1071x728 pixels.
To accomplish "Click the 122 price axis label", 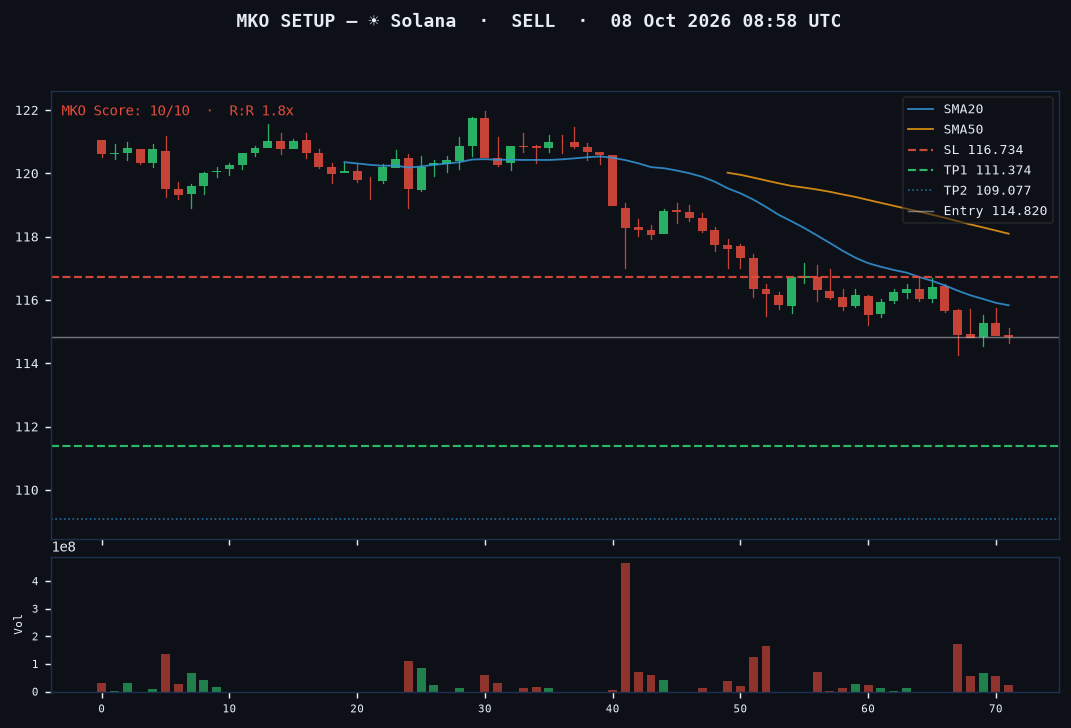I will tap(27, 111).
